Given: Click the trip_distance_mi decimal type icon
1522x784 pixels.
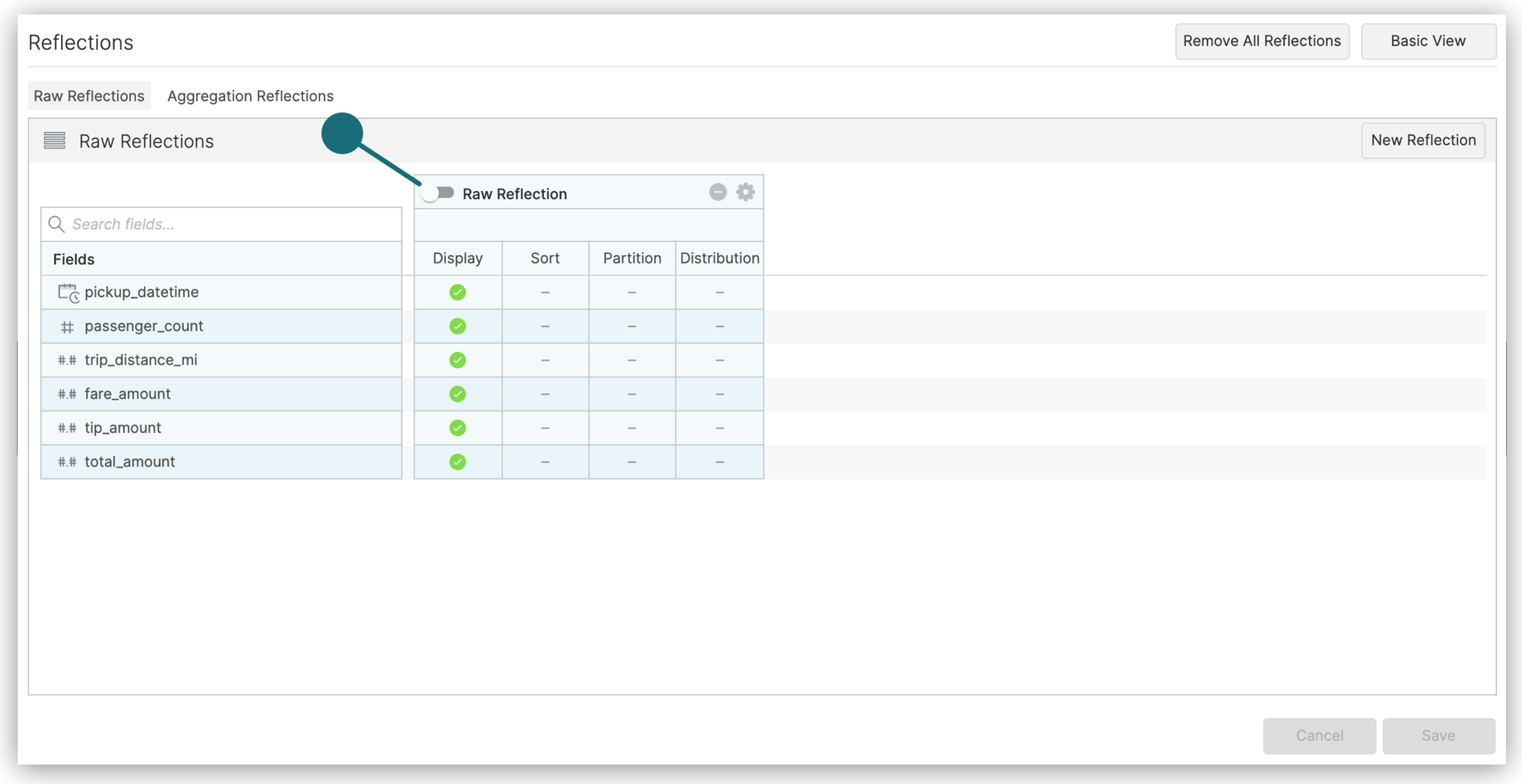Looking at the screenshot, I should [x=67, y=361].
